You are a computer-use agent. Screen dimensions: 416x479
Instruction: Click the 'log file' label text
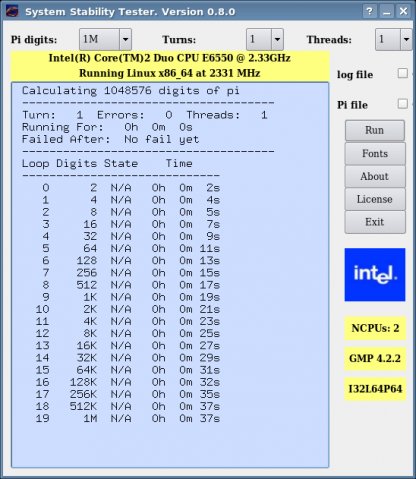click(x=355, y=74)
